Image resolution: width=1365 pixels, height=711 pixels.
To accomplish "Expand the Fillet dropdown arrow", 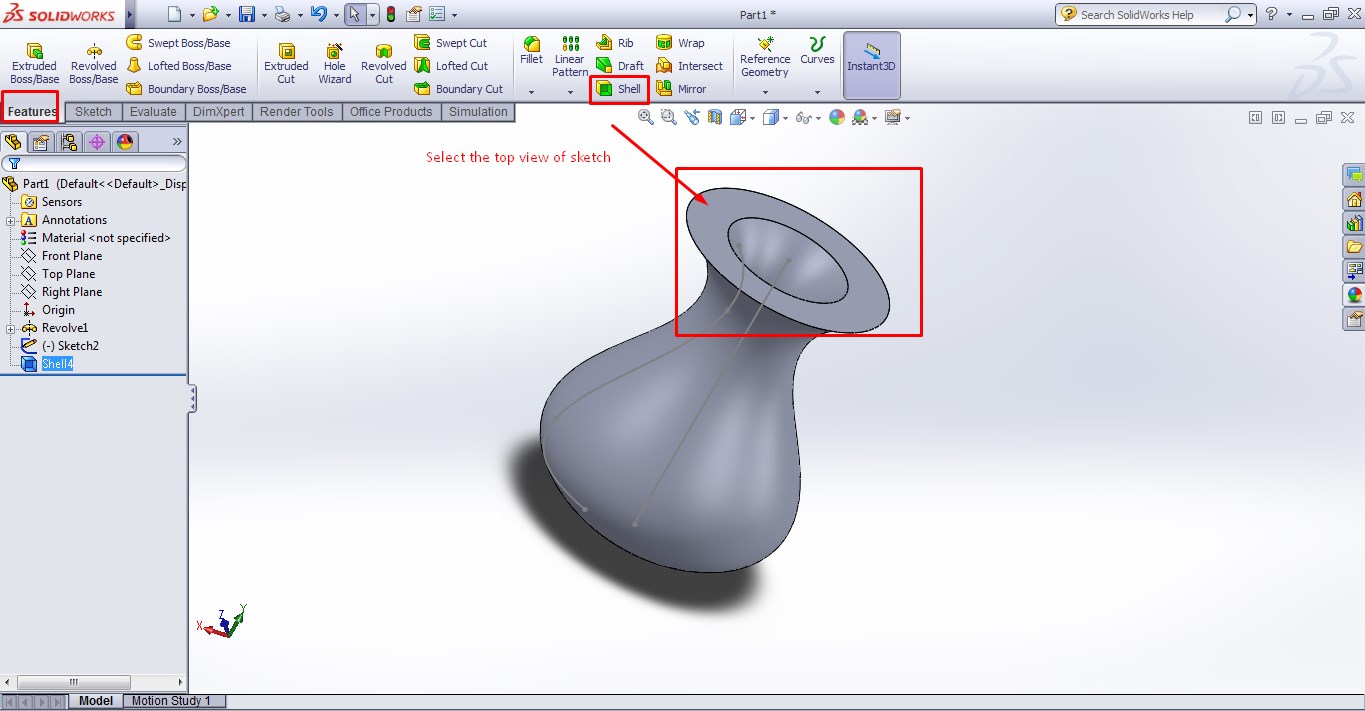I will [x=531, y=92].
